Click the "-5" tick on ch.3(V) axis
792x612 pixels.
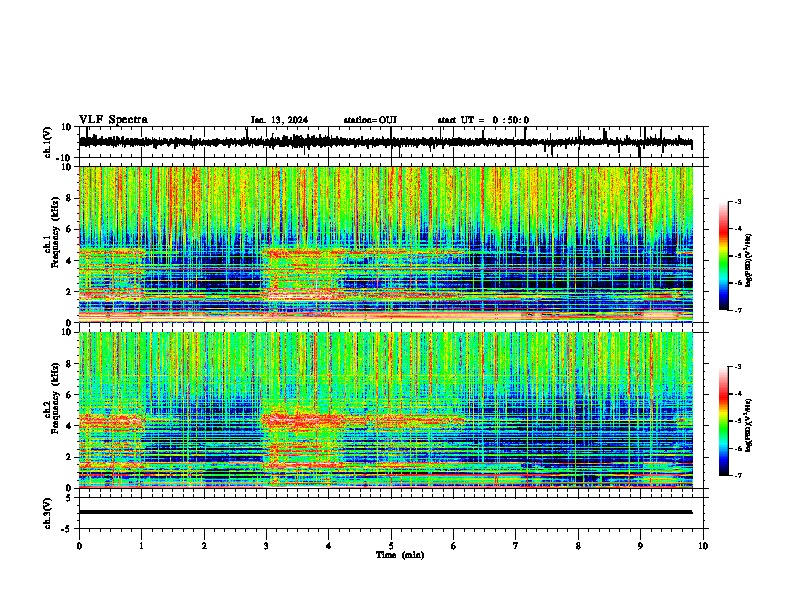point(68,529)
